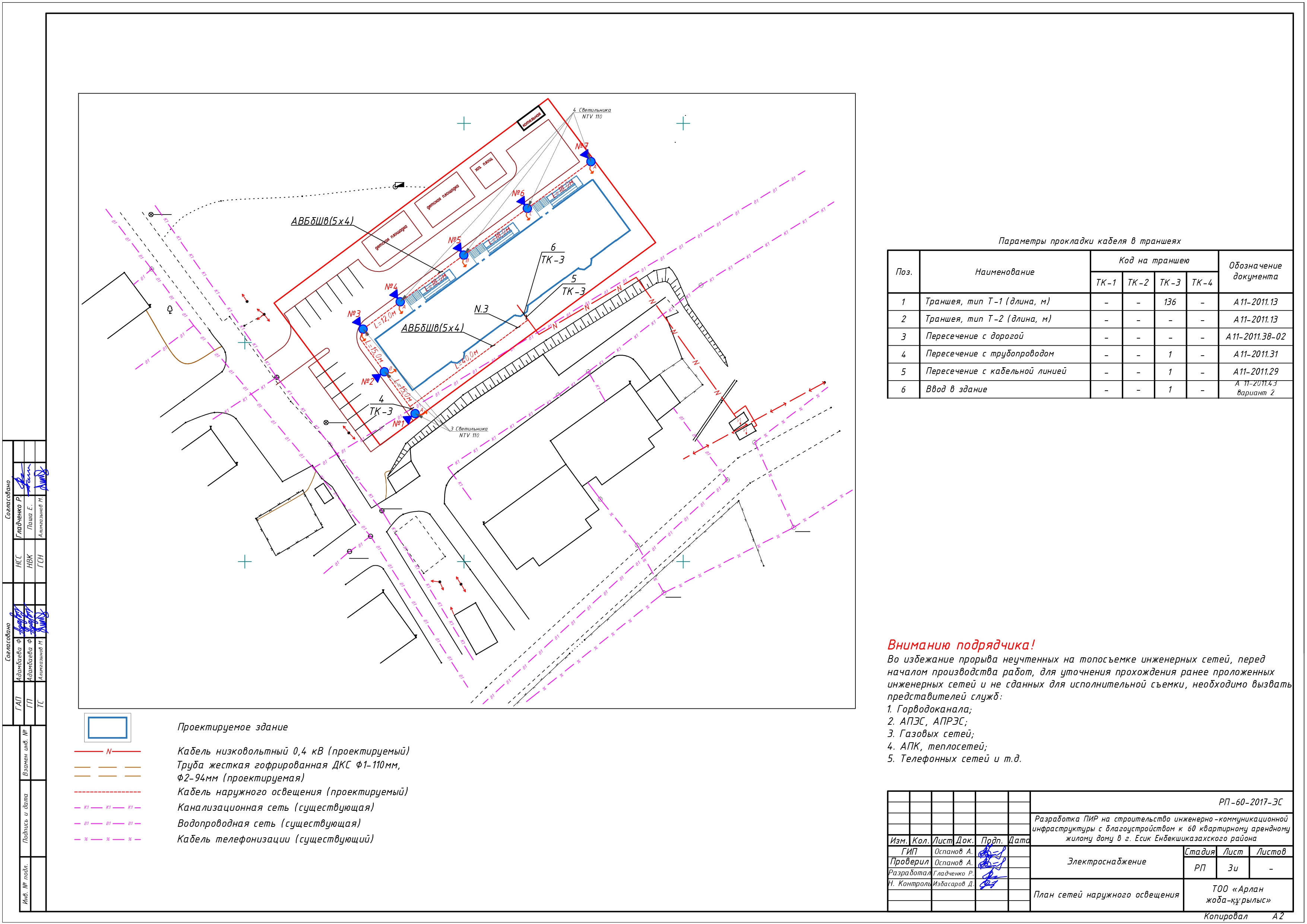Viewport: 1307px width, 924px height.
Task: Select the '5 ТК-3' position callout
Action: click(x=574, y=285)
